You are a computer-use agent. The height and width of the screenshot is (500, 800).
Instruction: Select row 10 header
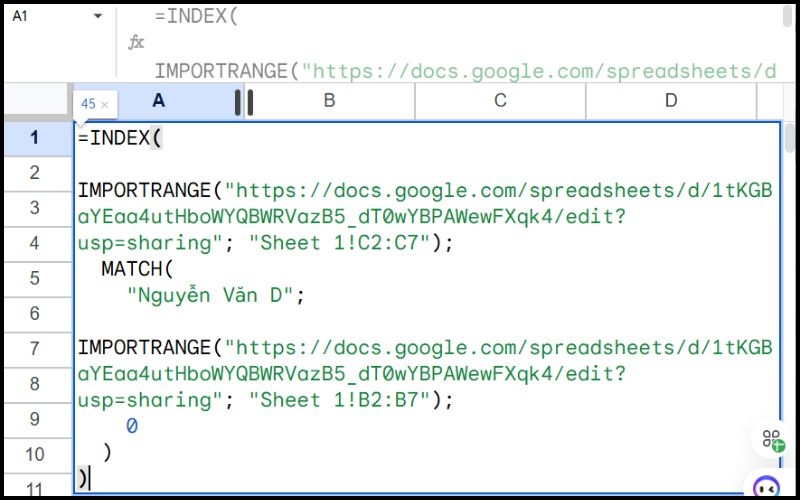point(34,454)
